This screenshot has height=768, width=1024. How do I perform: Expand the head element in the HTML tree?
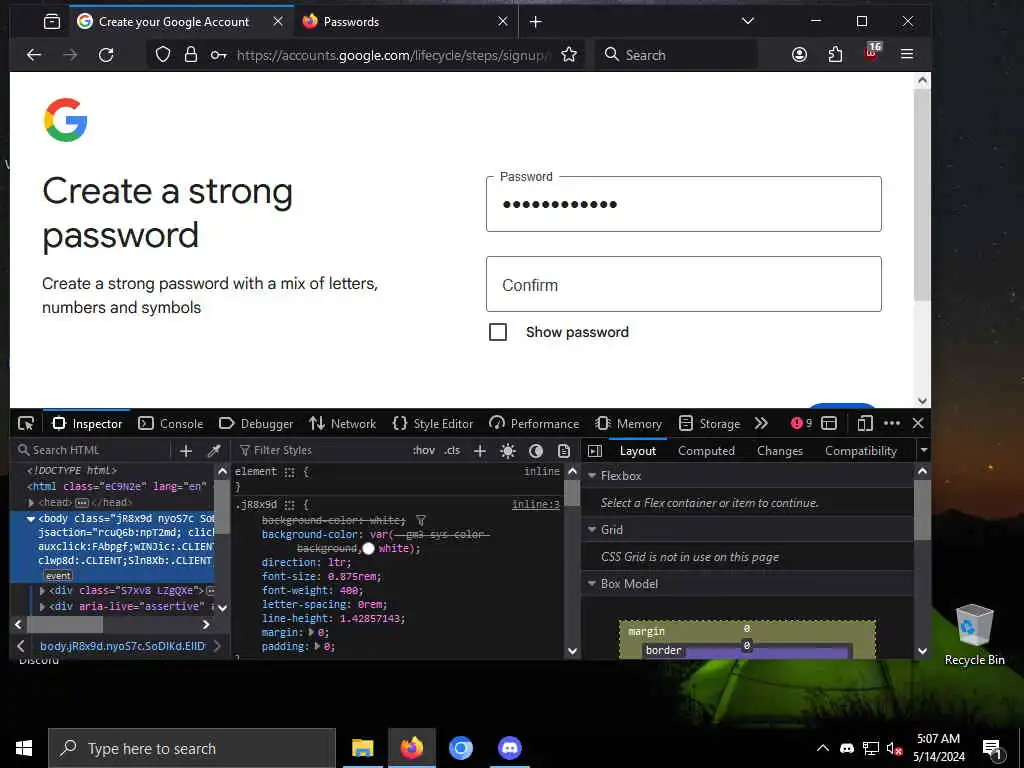click(31, 502)
